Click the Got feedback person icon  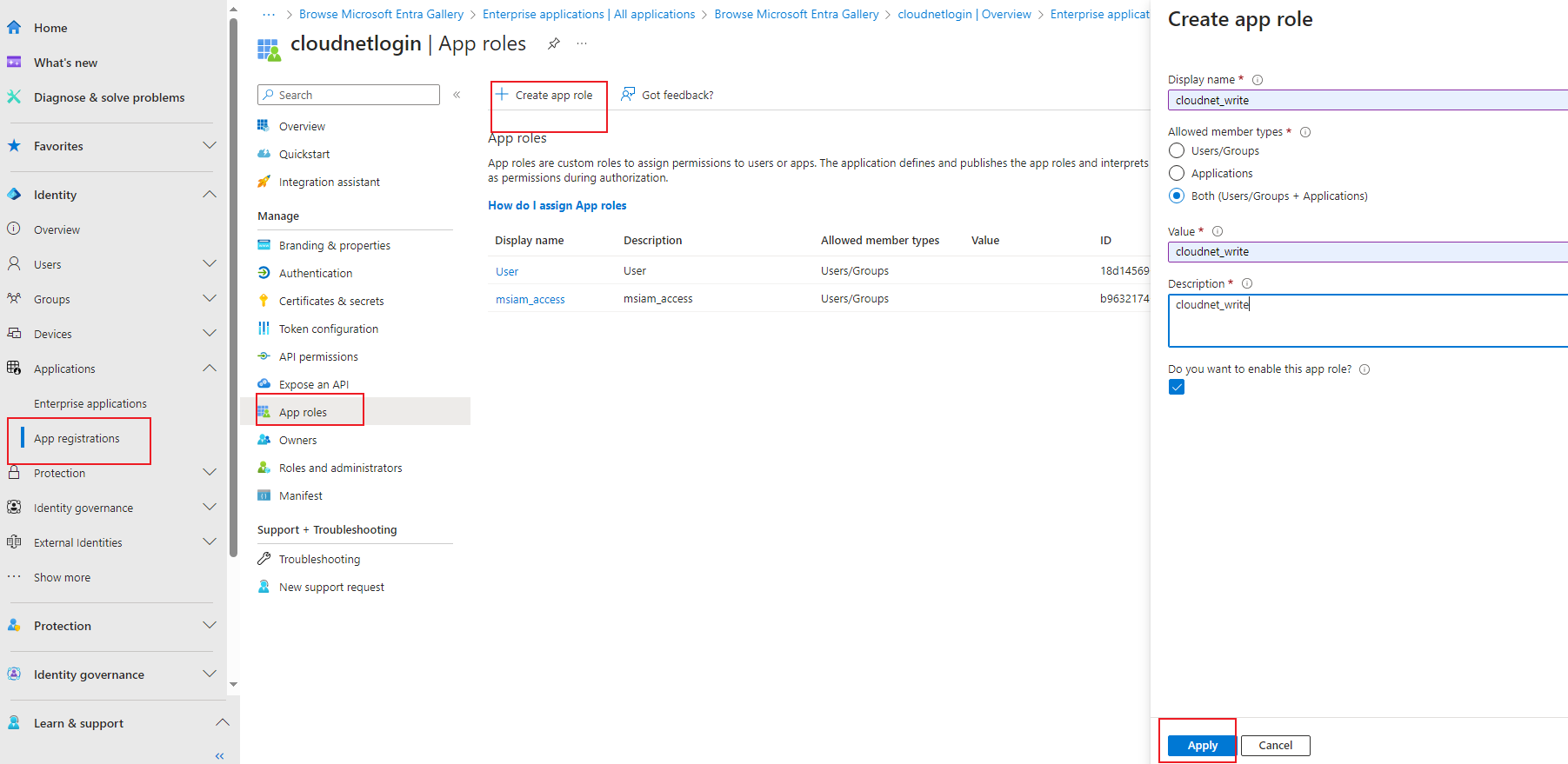(628, 94)
